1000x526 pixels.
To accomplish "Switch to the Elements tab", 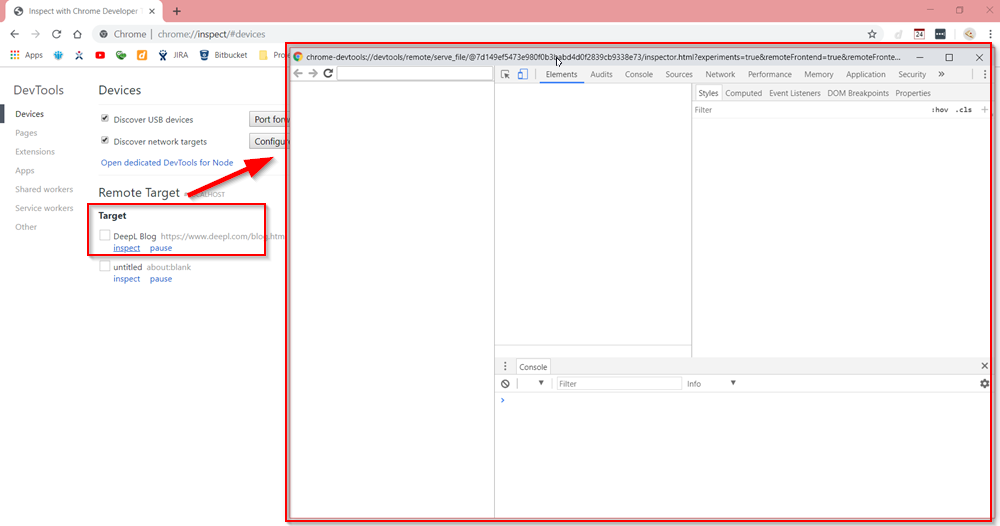I will (x=561, y=75).
